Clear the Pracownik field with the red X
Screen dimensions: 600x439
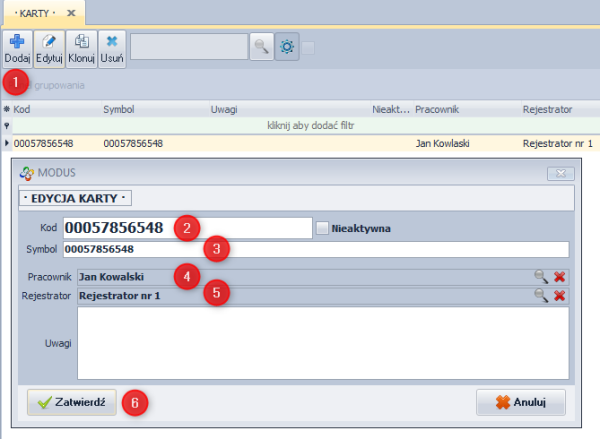(x=560, y=277)
